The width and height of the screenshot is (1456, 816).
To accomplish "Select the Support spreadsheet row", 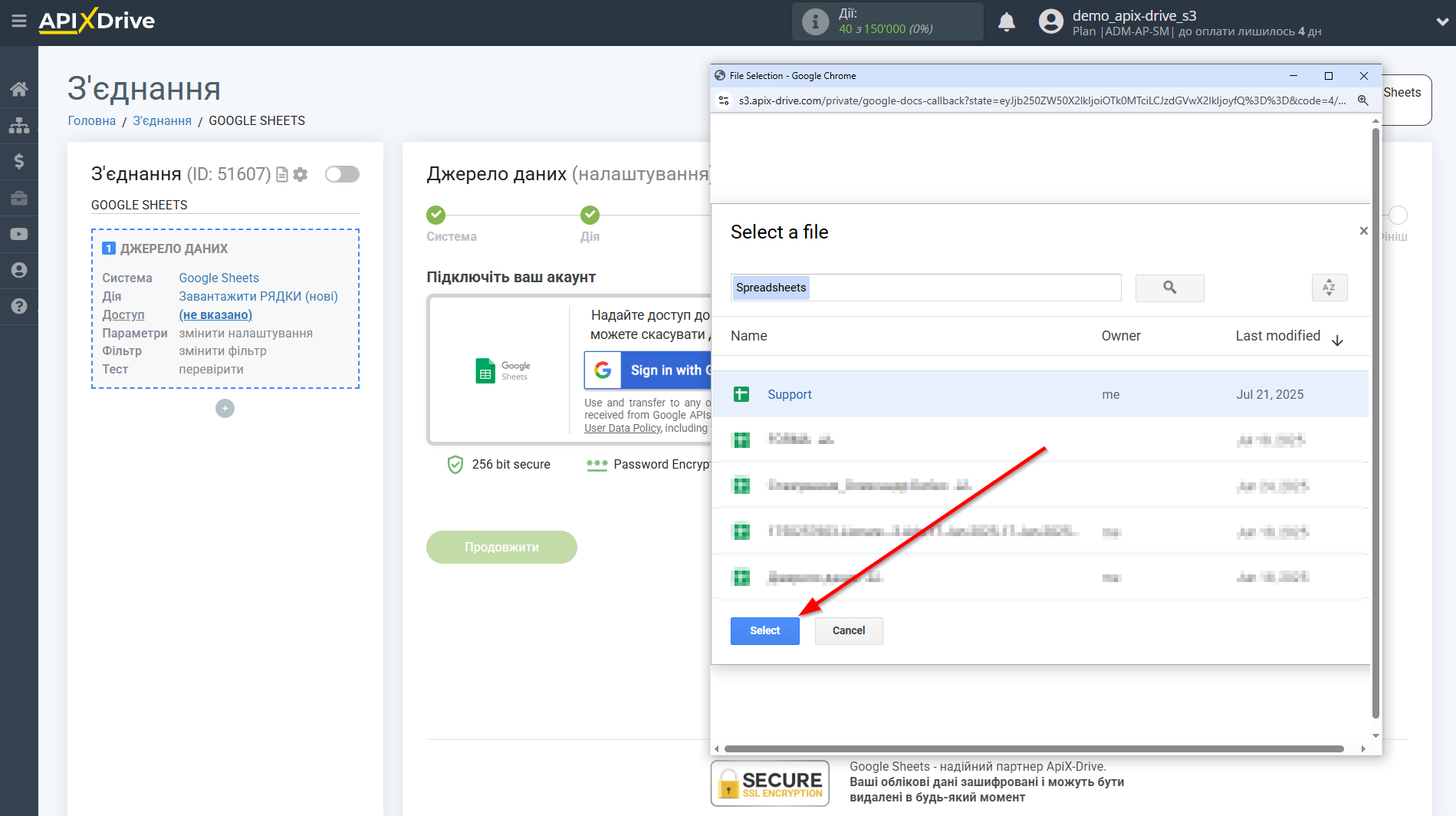I will point(1040,394).
